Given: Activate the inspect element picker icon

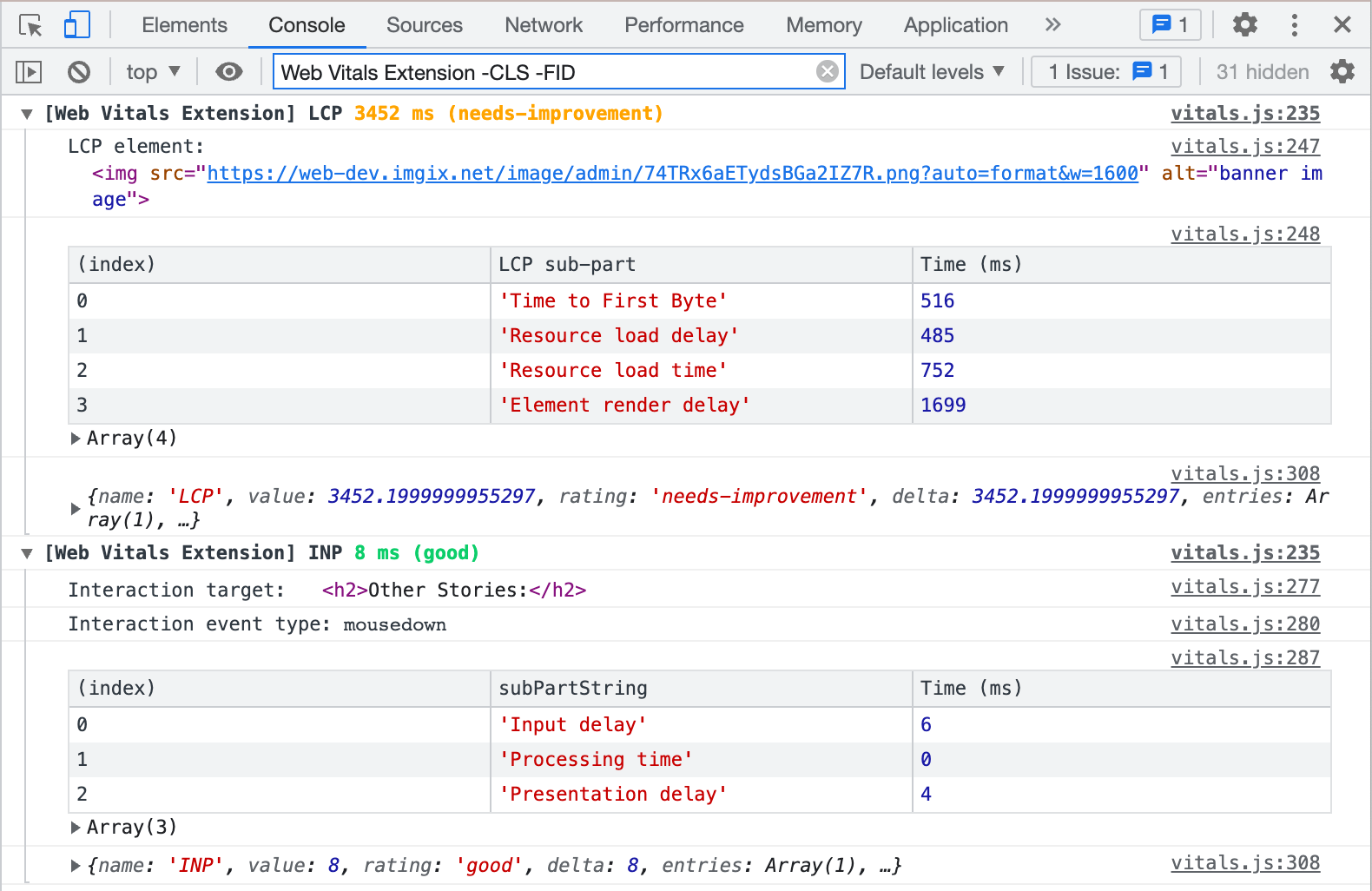Looking at the screenshot, I should point(30,25).
